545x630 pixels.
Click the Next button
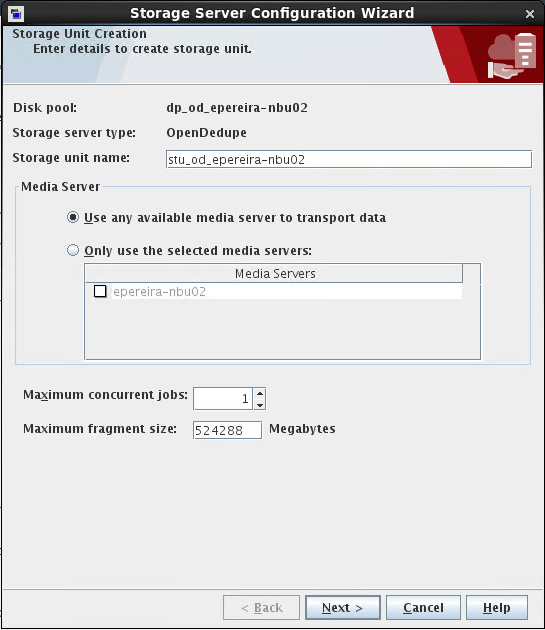click(342, 608)
